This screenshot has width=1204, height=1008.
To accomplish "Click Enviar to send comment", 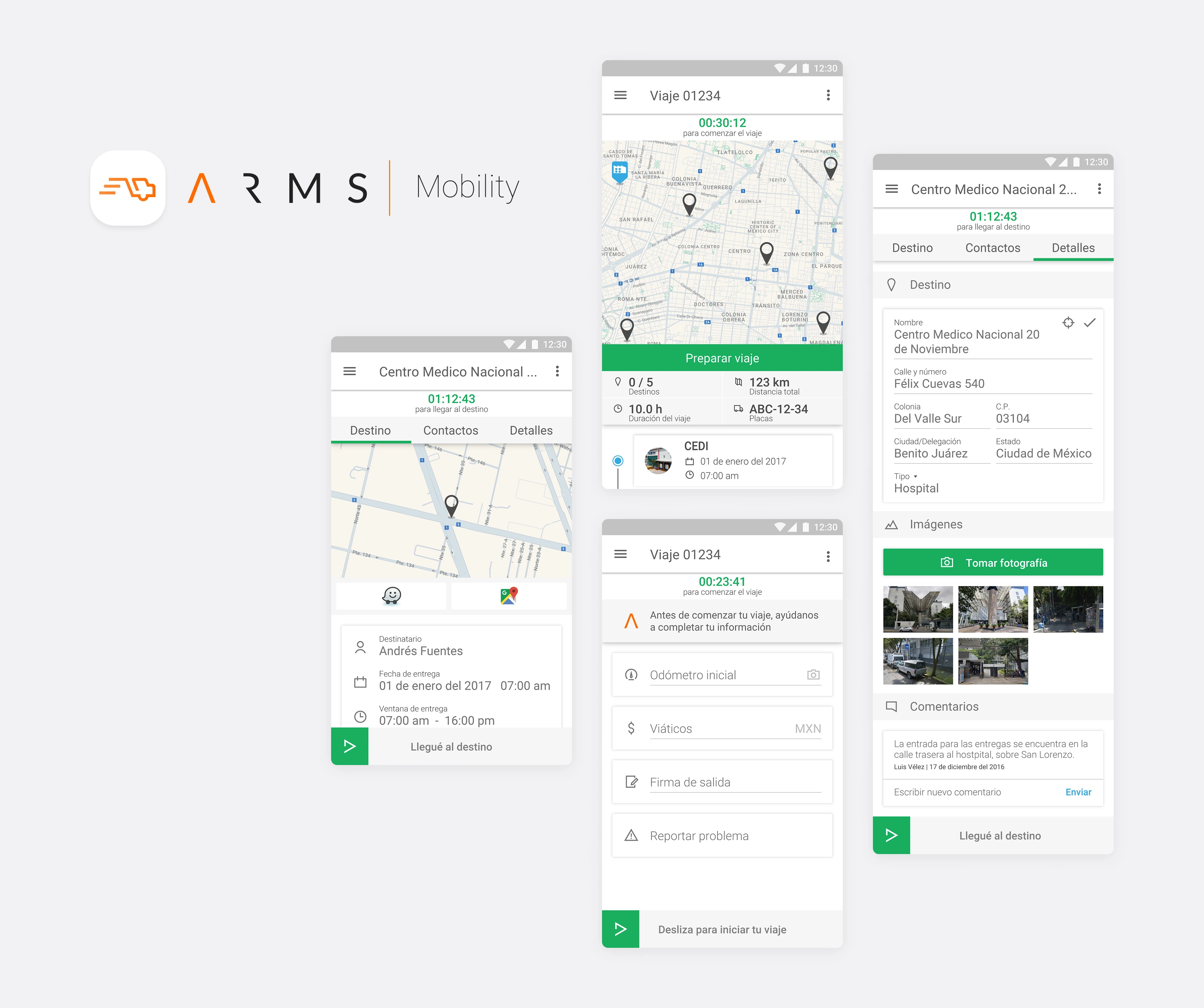I will (x=1078, y=792).
